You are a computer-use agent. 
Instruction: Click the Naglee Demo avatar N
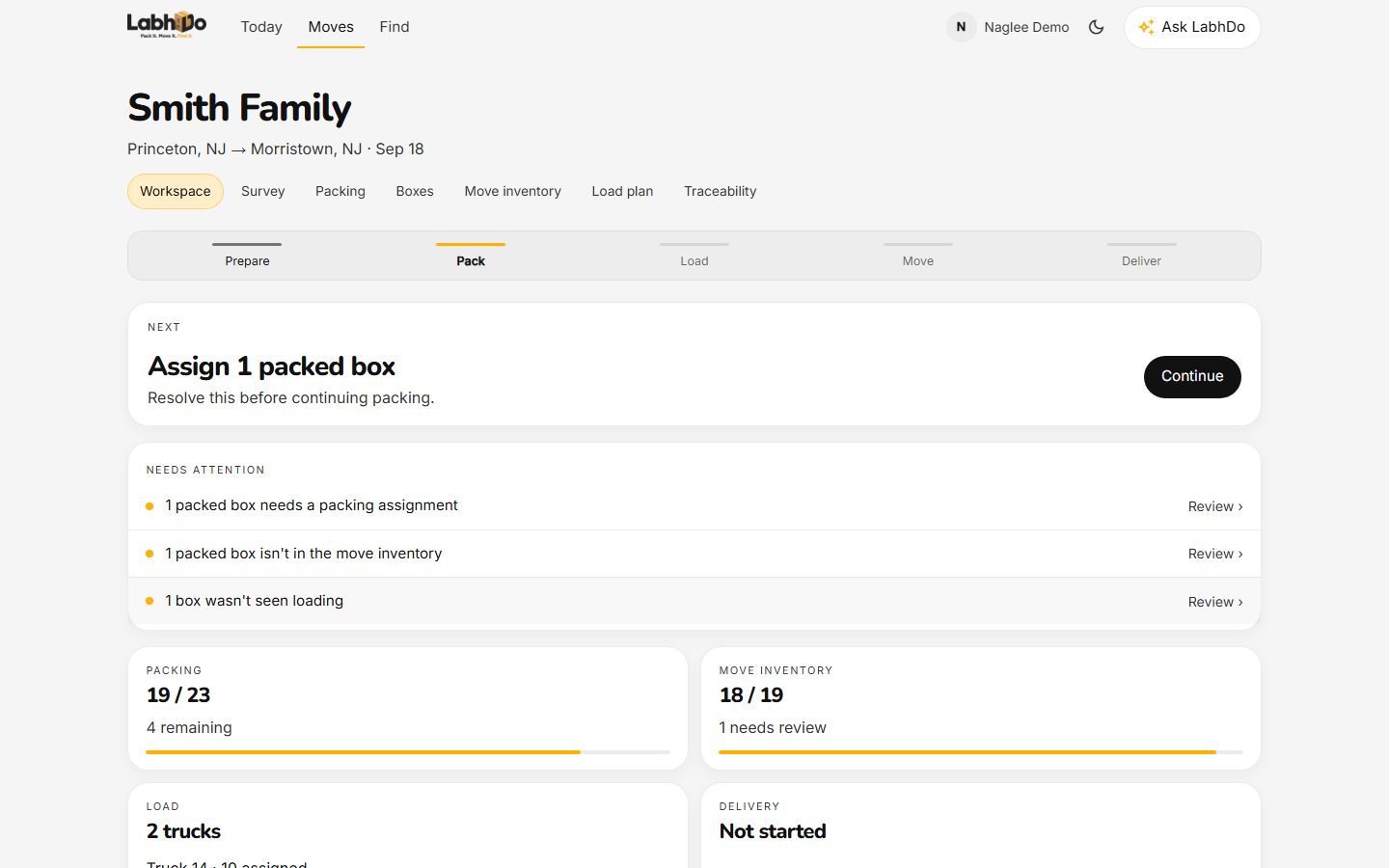[961, 27]
